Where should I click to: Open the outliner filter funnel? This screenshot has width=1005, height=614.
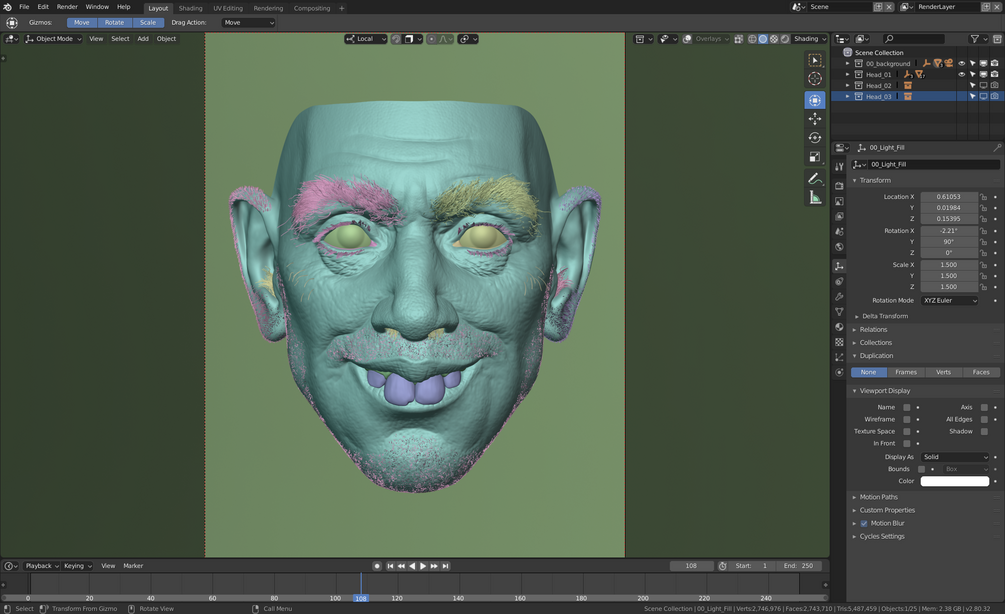[x=975, y=39]
